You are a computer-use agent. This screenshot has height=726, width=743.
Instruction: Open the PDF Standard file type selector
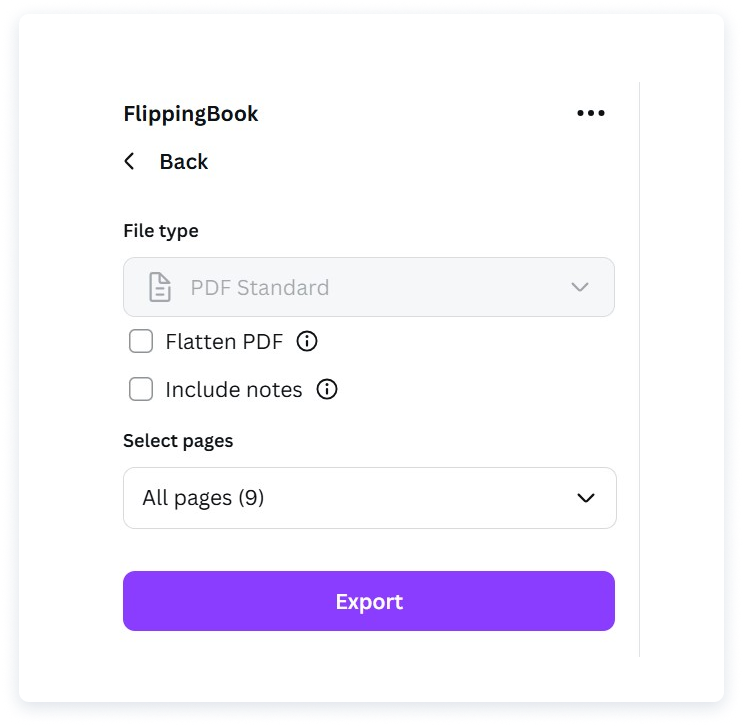coord(369,287)
